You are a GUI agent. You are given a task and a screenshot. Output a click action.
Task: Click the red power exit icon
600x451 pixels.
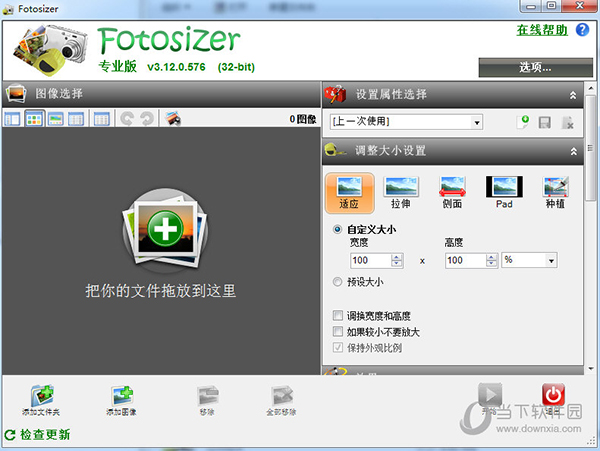[x=553, y=395]
